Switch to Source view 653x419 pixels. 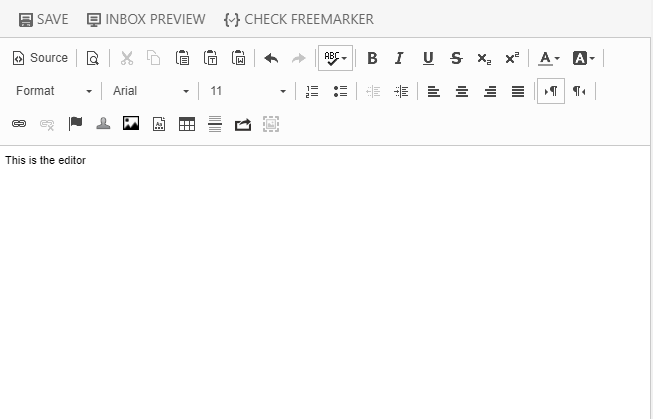coord(40,58)
